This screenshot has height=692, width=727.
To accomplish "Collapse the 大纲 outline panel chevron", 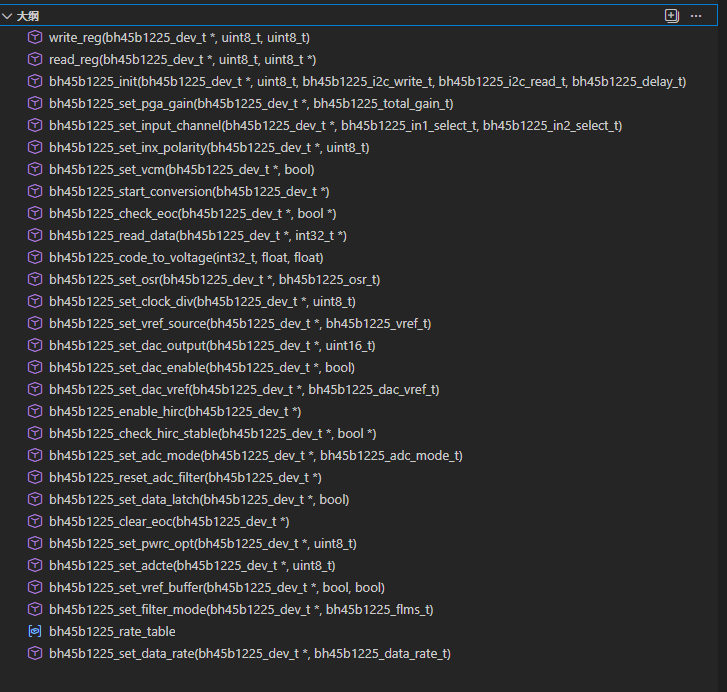I will tap(8, 17).
